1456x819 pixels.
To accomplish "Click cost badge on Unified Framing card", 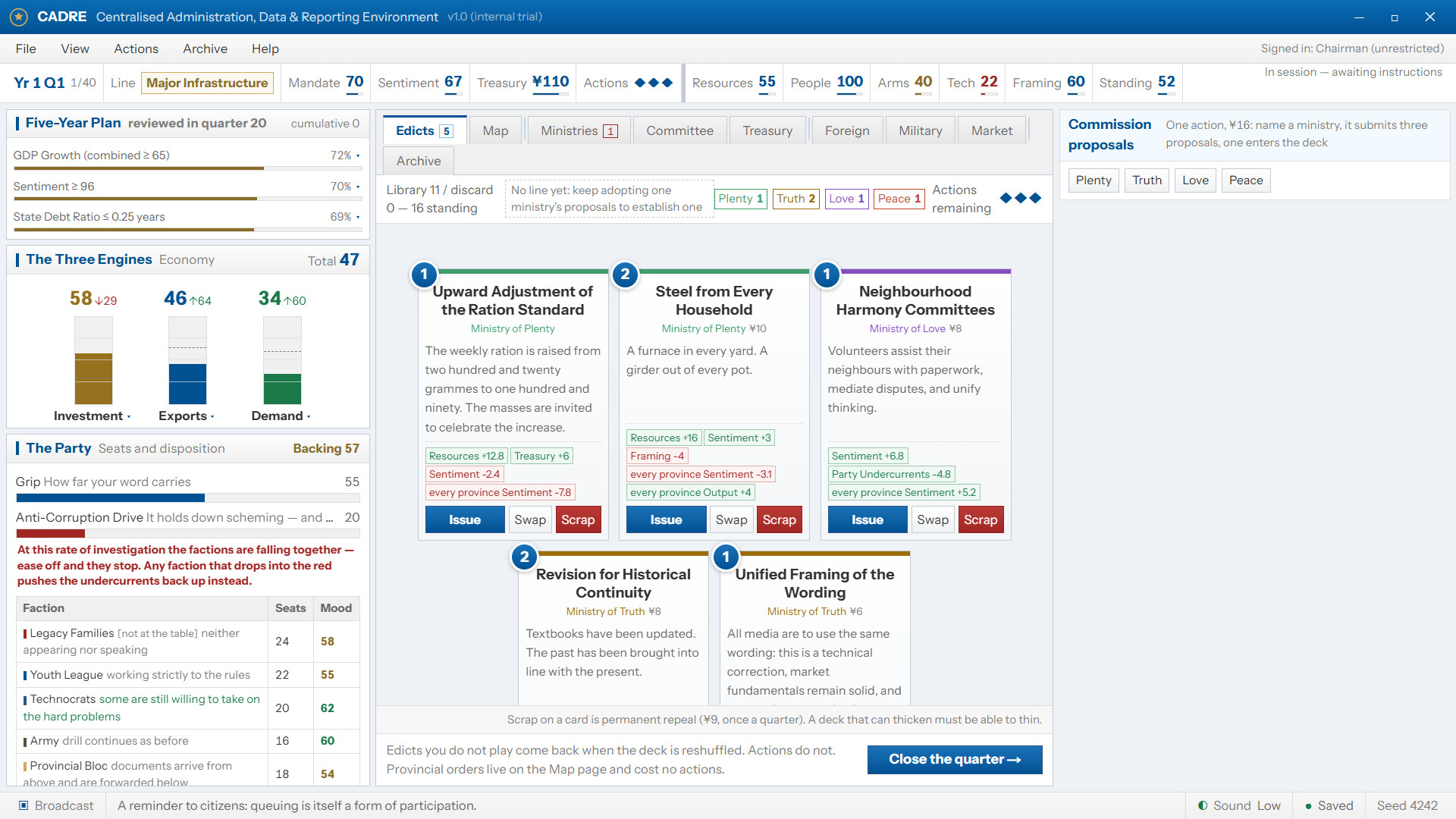I will (726, 557).
